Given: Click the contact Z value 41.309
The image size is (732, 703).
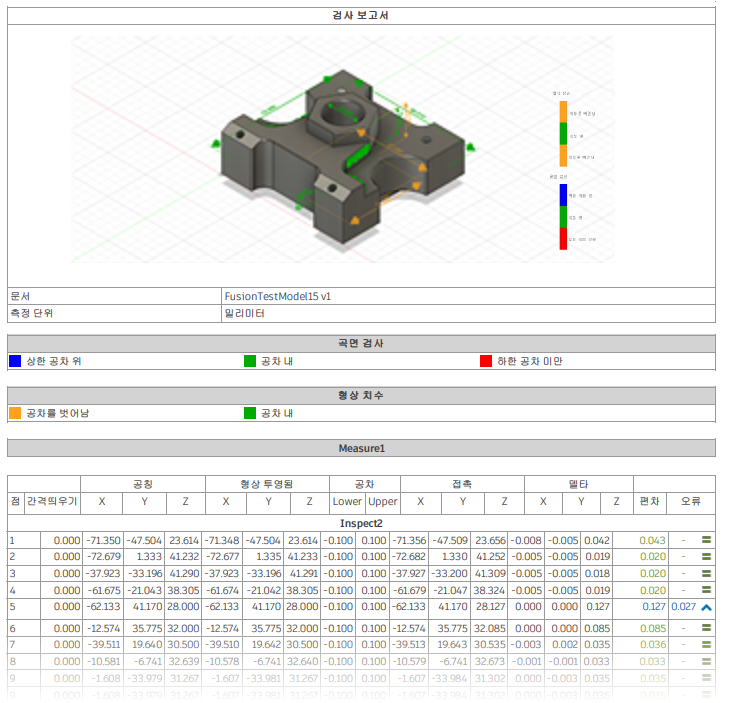Looking at the screenshot, I should 490,574.
